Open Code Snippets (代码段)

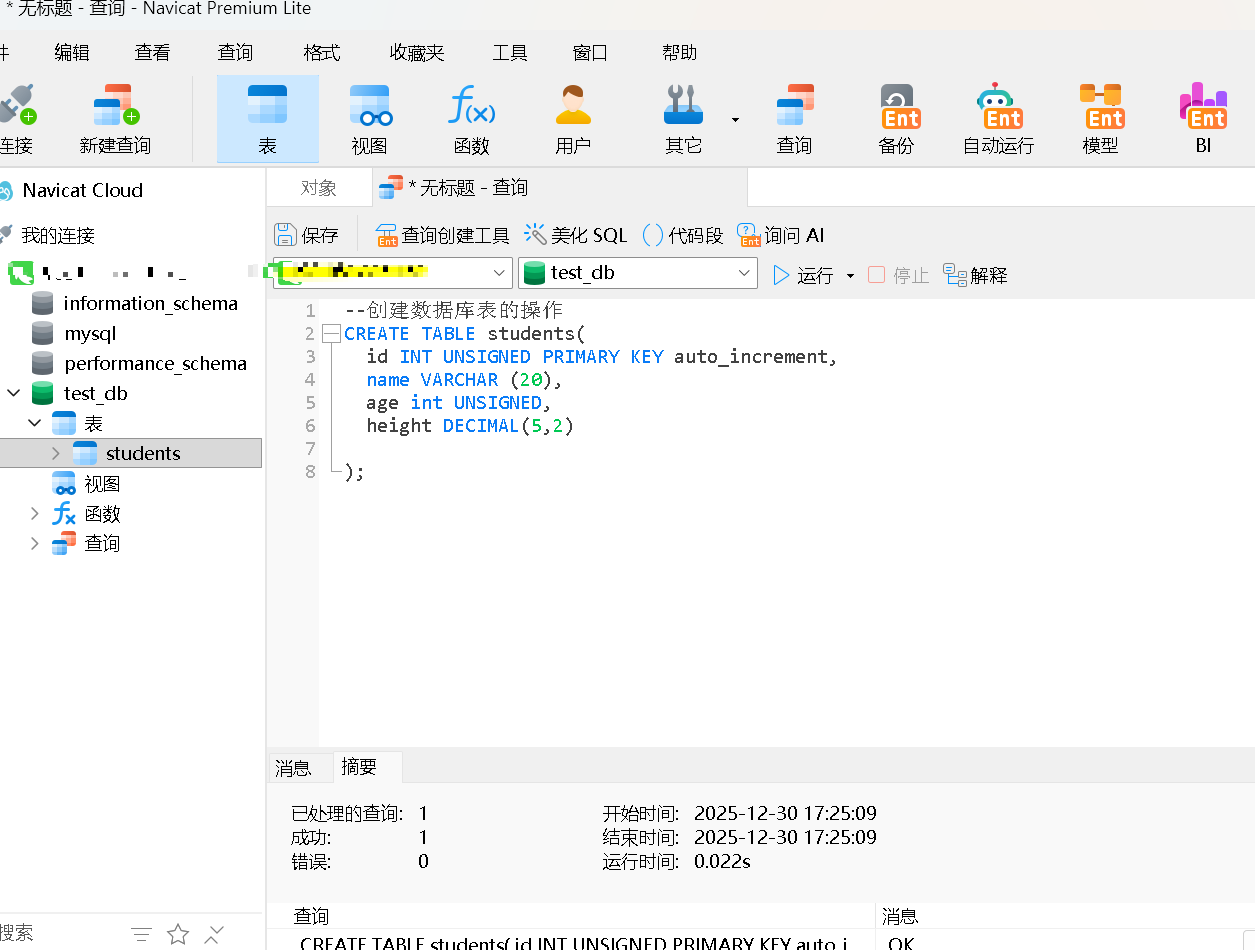click(683, 235)
